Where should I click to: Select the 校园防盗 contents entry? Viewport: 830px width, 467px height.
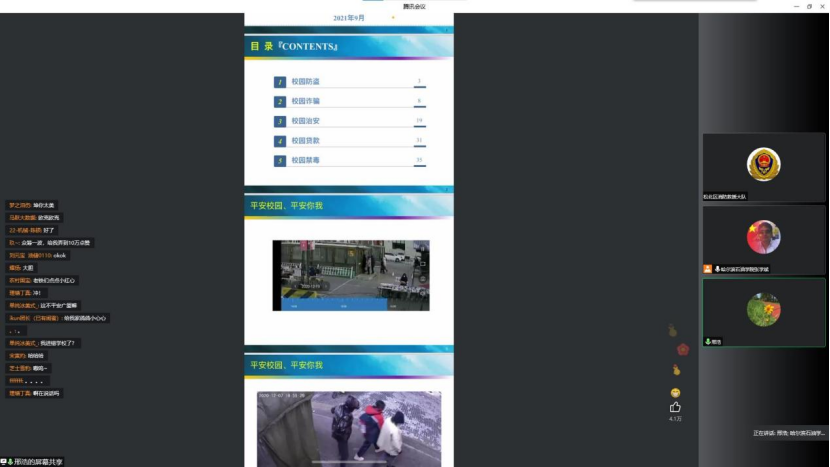[x=306, y=82]
